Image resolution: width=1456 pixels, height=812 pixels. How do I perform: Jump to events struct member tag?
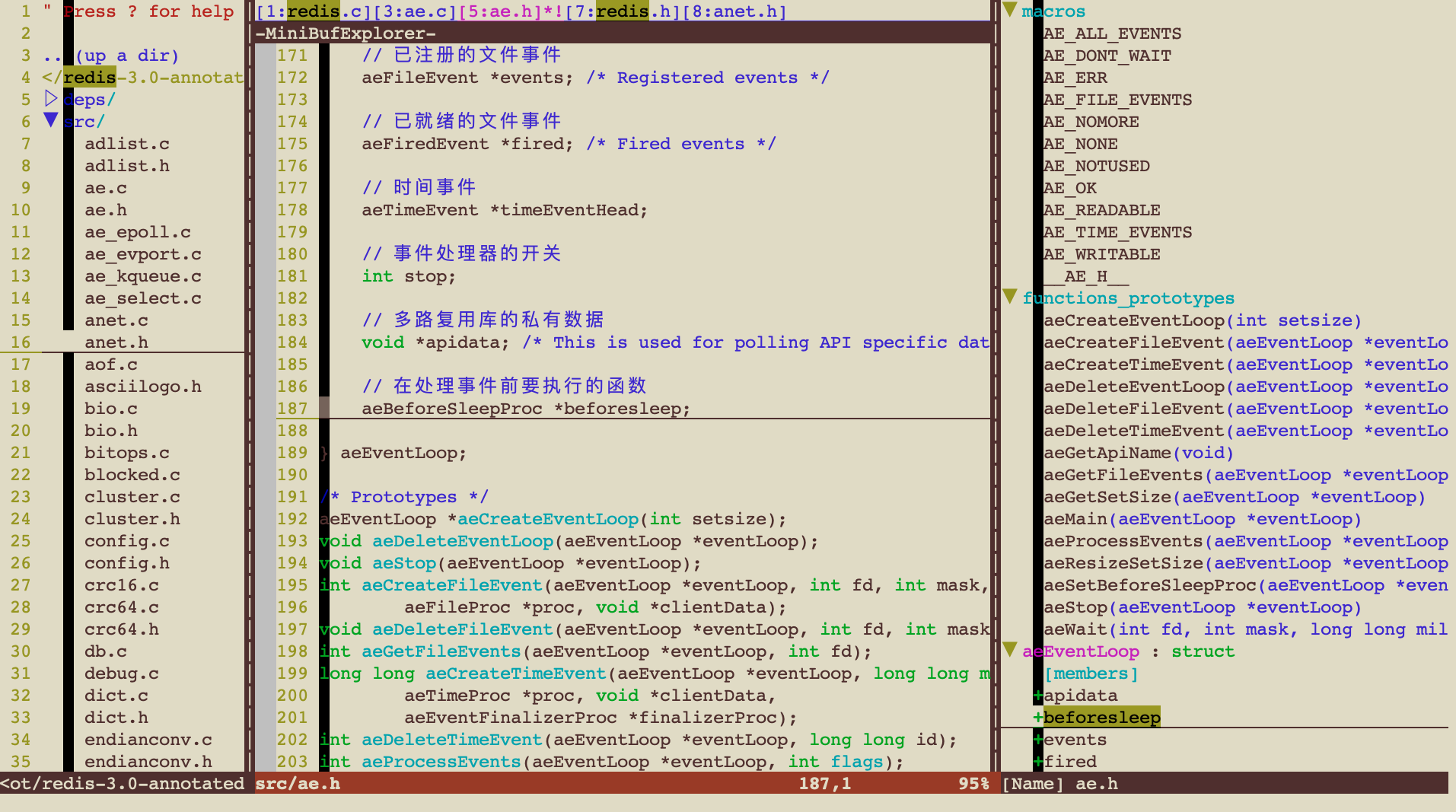pos(1075,740)
